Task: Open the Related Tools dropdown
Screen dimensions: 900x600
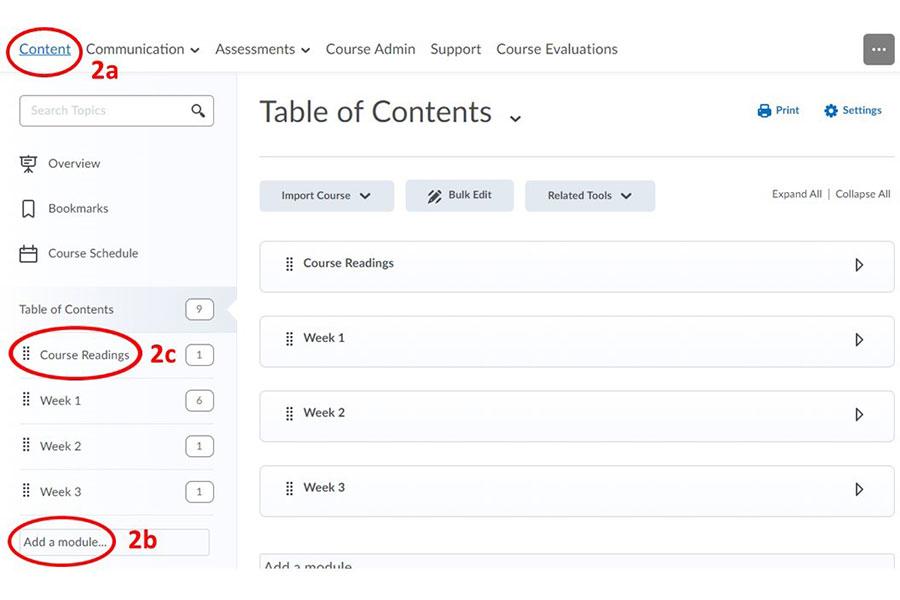Action: (x=589, y=196)
